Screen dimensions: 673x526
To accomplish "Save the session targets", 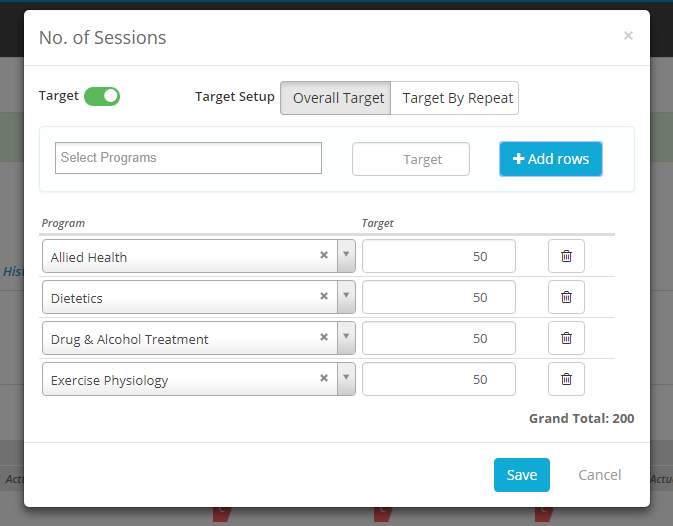I will [x=521, y=475].
